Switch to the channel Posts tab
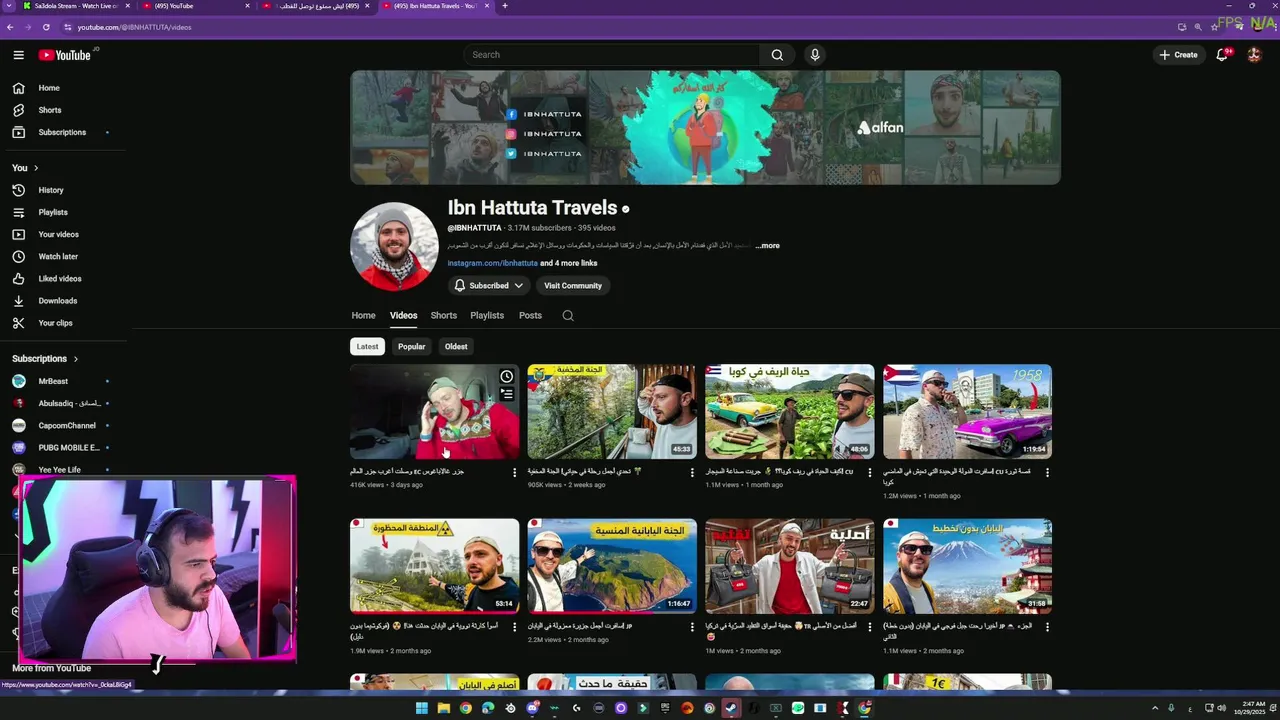Viewport: 1280px width, 720px height. [x=530, y=315]
